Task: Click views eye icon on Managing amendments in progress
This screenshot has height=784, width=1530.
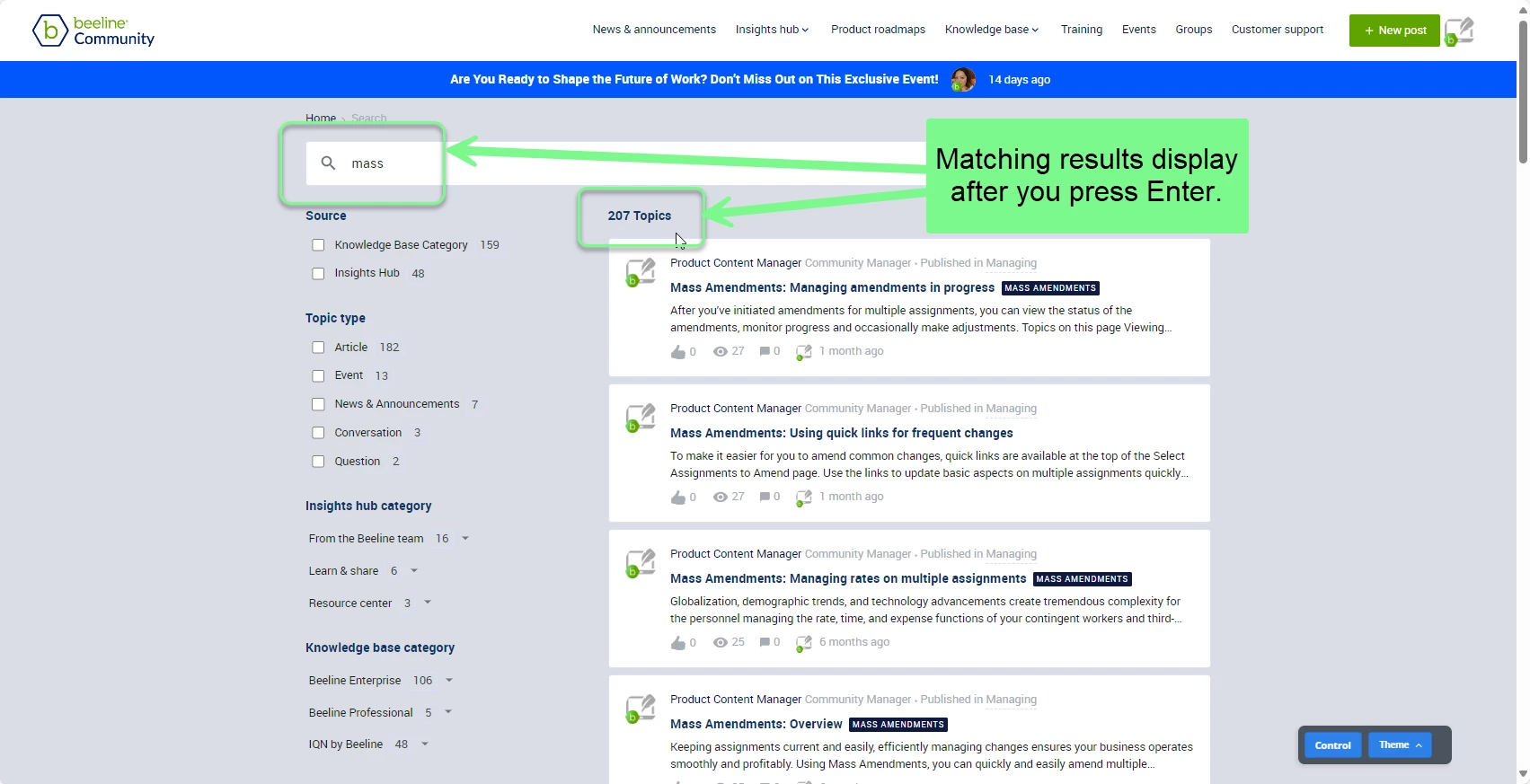Action: click(x=721, y=352)
